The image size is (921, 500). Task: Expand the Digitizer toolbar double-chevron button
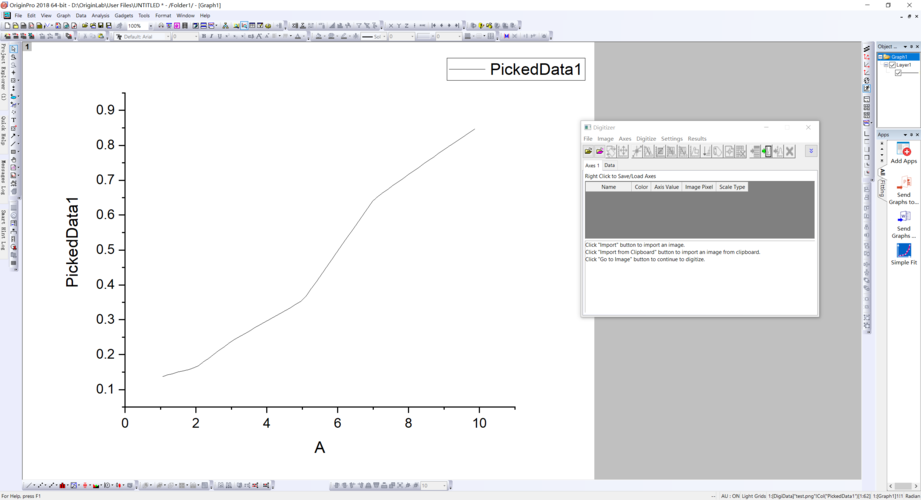(x=811, y=151)
